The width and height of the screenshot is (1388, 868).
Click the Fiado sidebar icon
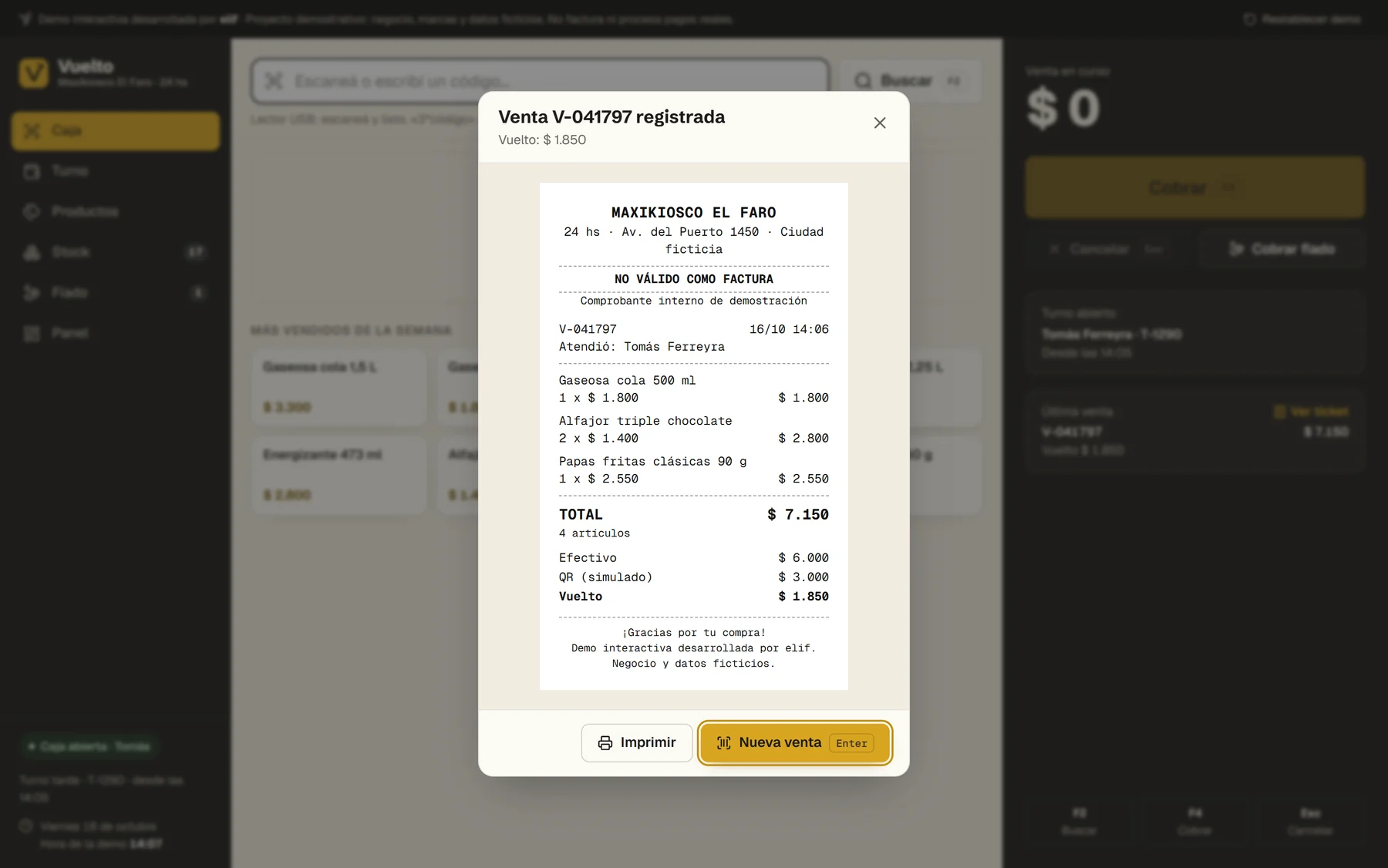click(x=32, y=292)
